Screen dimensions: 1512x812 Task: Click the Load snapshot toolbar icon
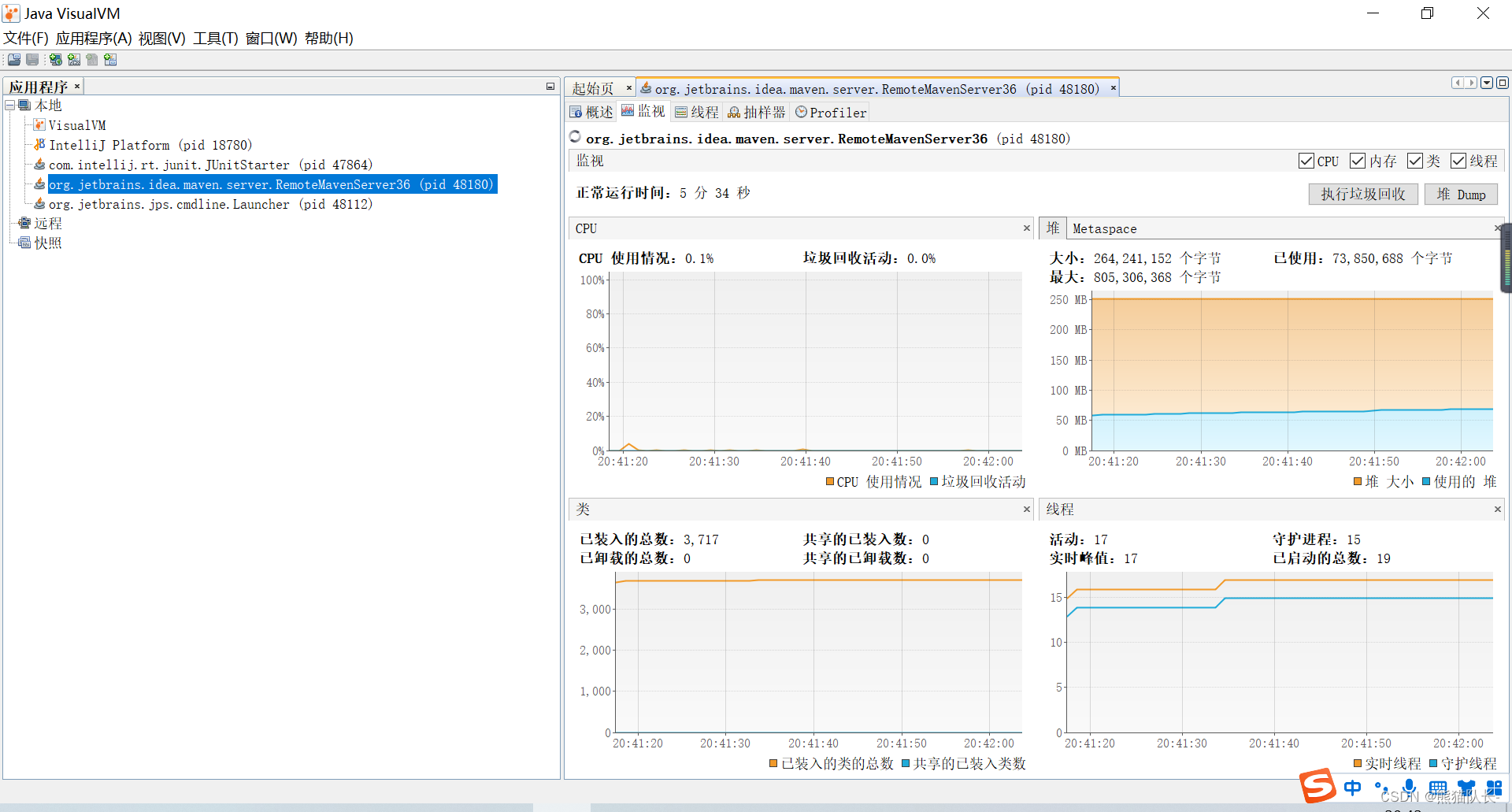14,60
